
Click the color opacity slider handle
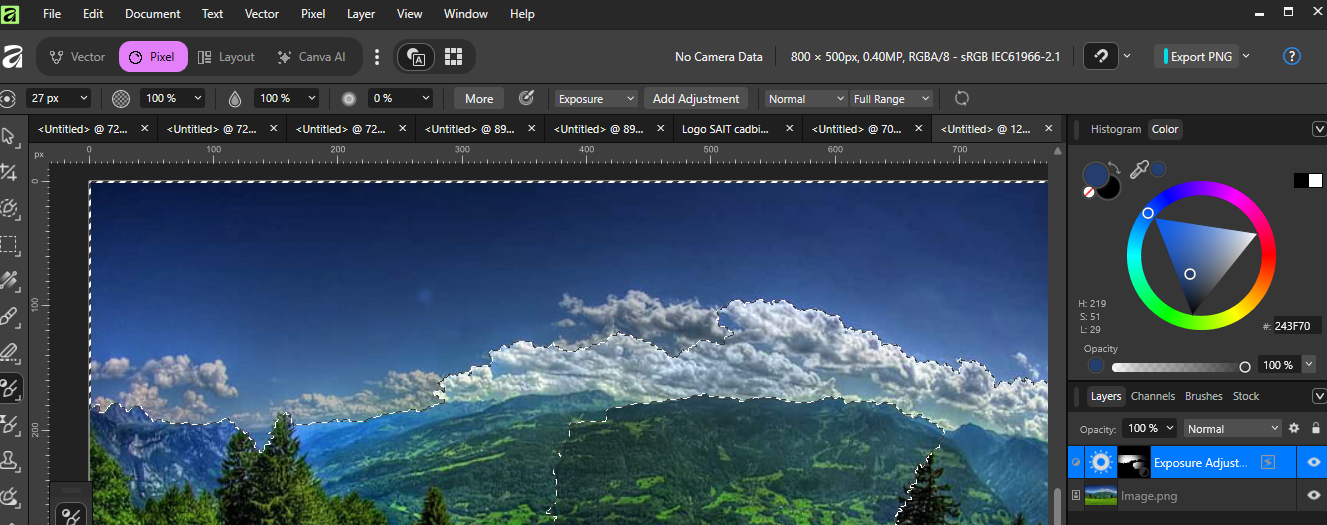click(x=1245, y=367)
